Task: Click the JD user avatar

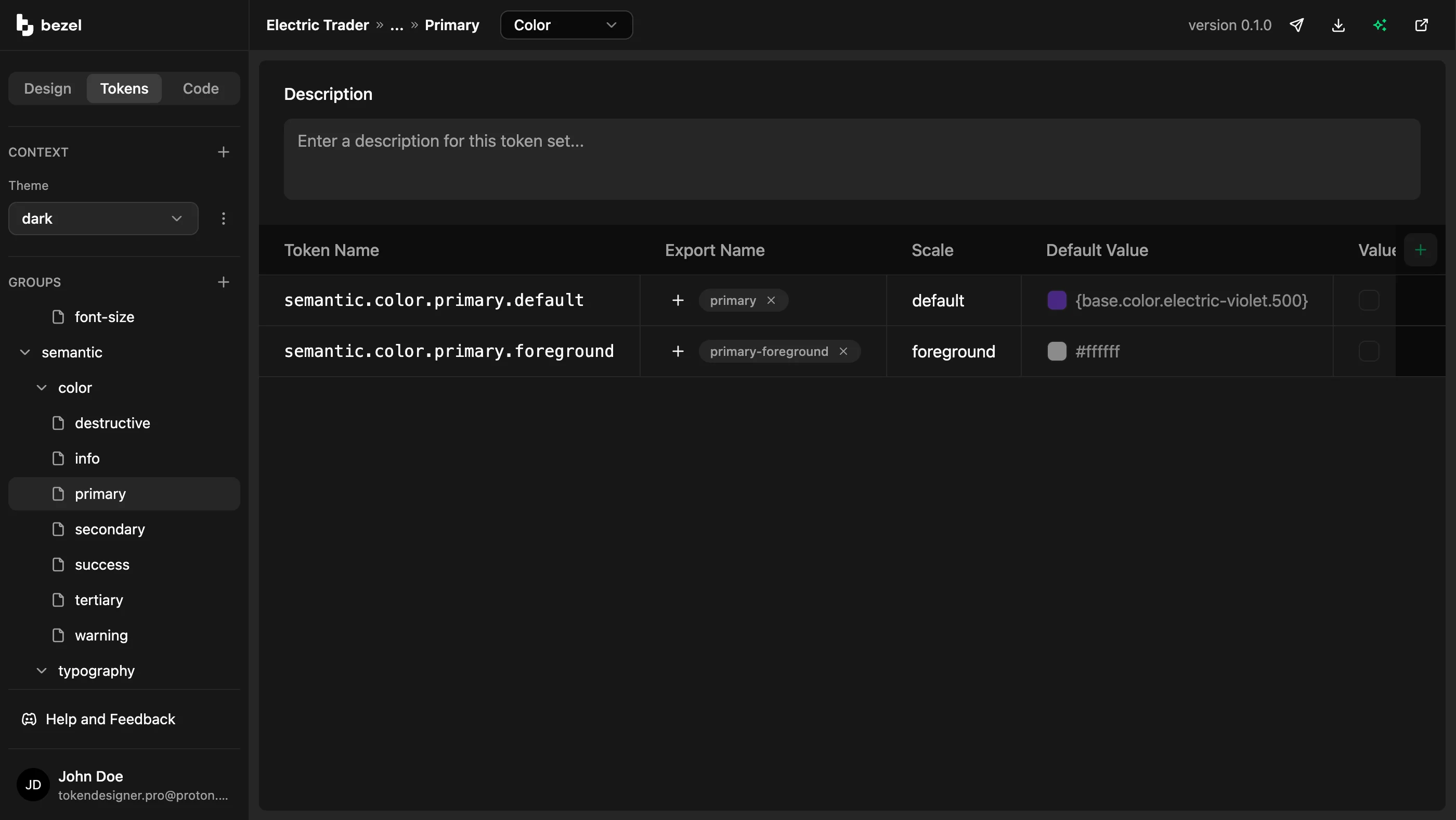Action: tap(33, 785)
